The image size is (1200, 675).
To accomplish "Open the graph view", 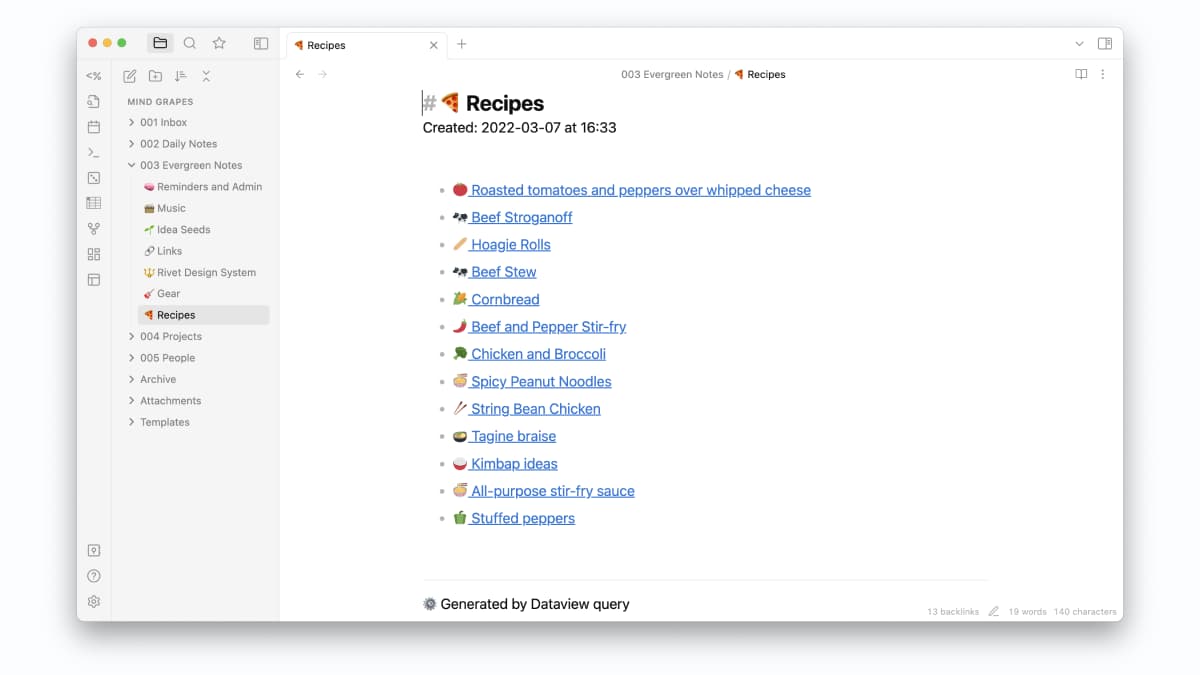I will tap(93, 228).
